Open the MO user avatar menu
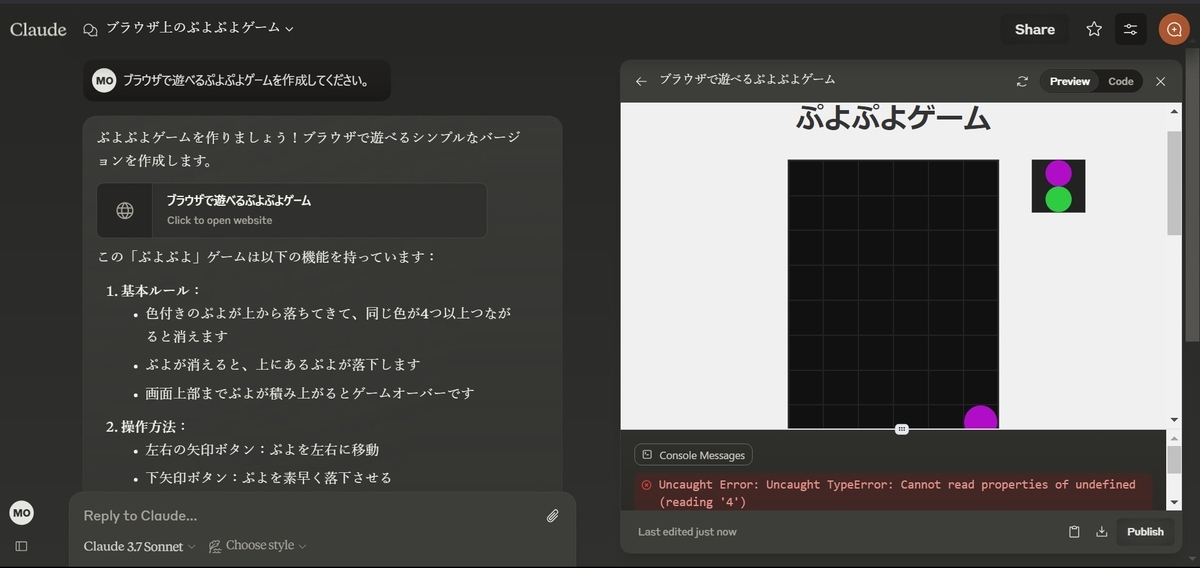1200x568 pixels. point(22,513)
